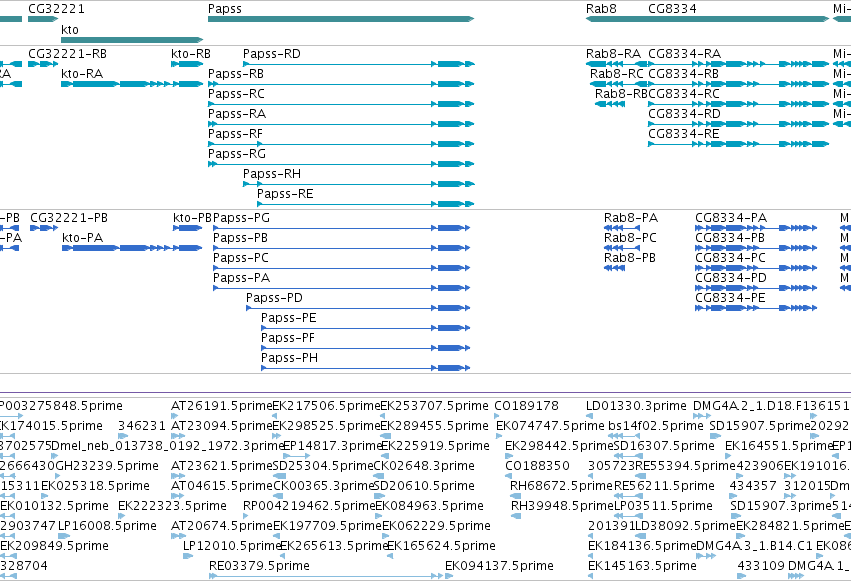Select protein CG8334-PC
851x581 pixels.
756,268
